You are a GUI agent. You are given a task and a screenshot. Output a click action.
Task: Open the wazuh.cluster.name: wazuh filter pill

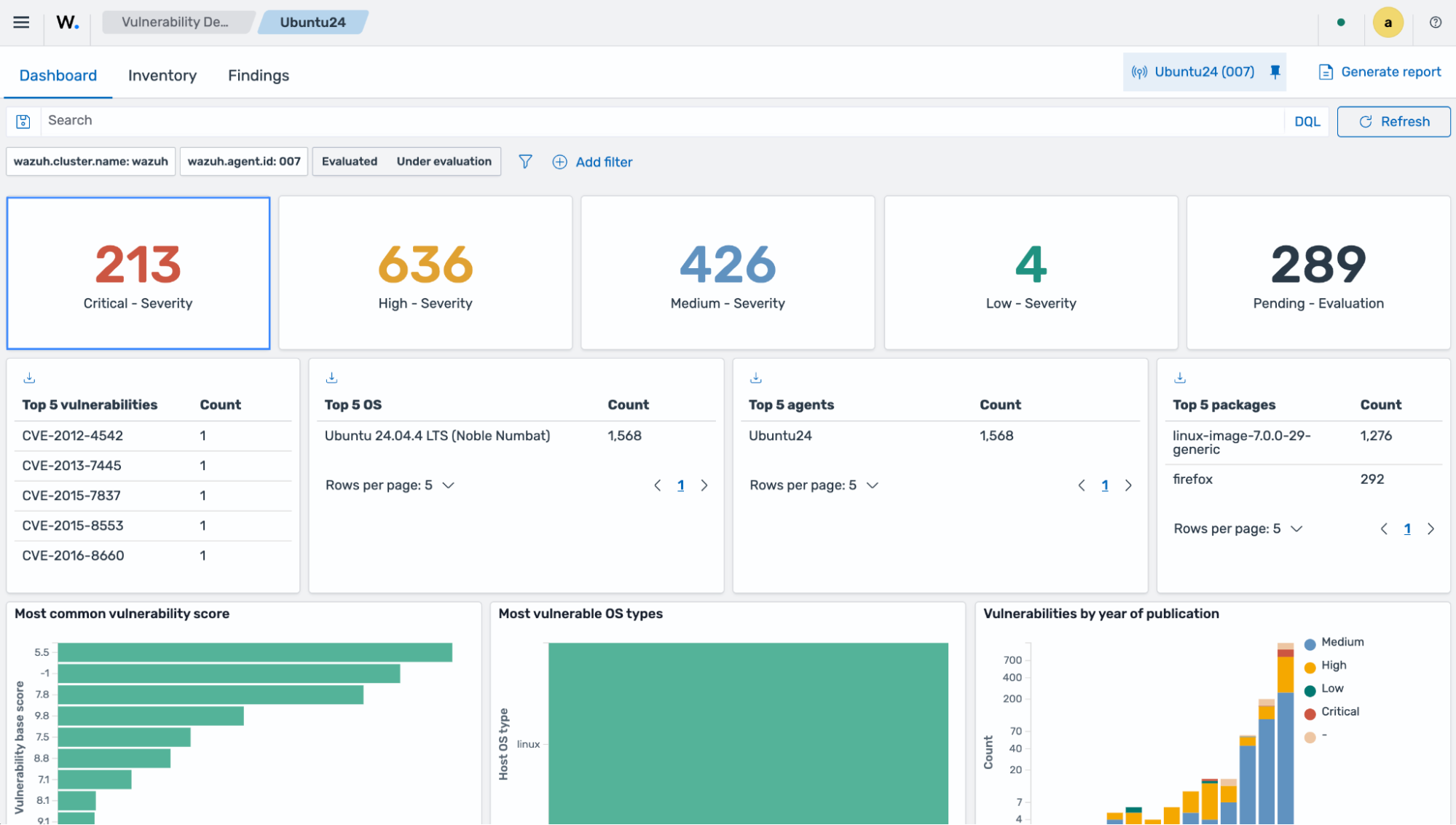pos(91,162)
